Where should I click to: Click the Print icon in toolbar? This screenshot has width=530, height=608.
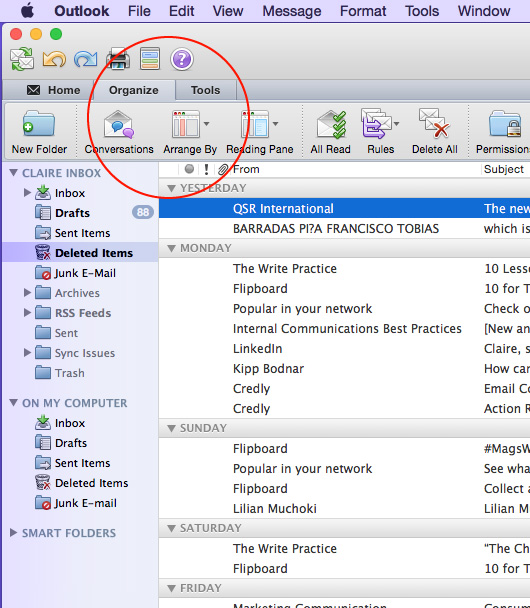(118, 59)
